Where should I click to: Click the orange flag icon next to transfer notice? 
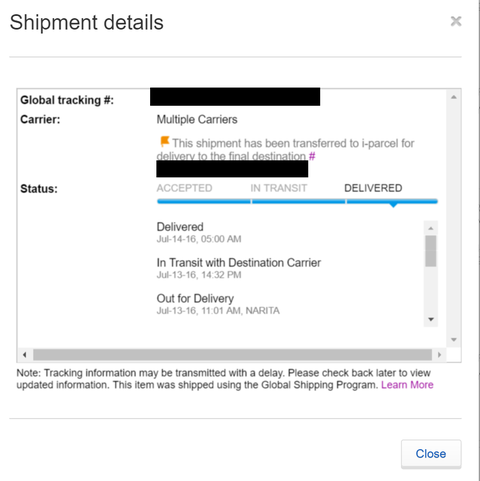[164, 141]
